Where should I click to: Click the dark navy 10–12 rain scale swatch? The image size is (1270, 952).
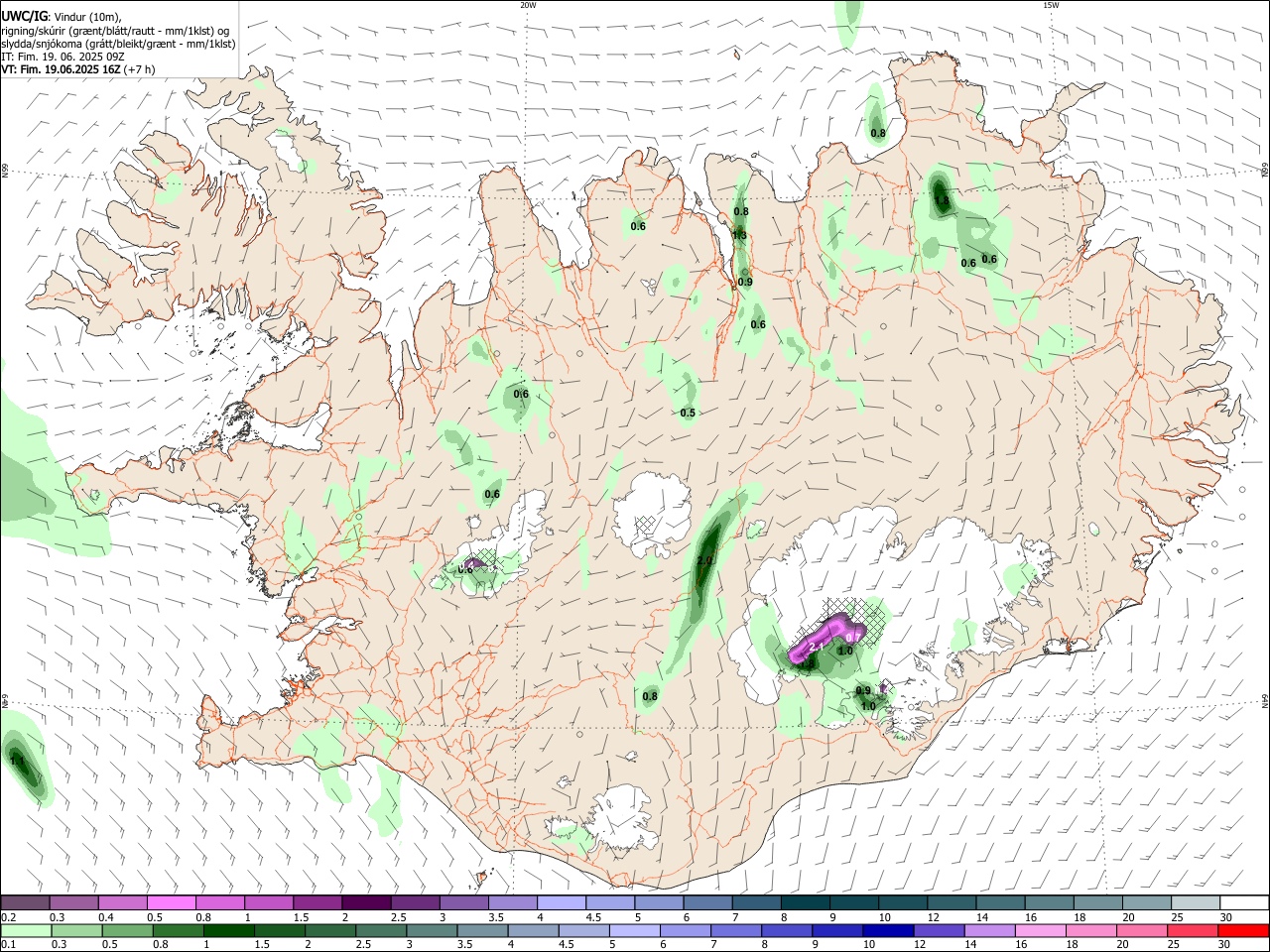click(x=887, y=931)
